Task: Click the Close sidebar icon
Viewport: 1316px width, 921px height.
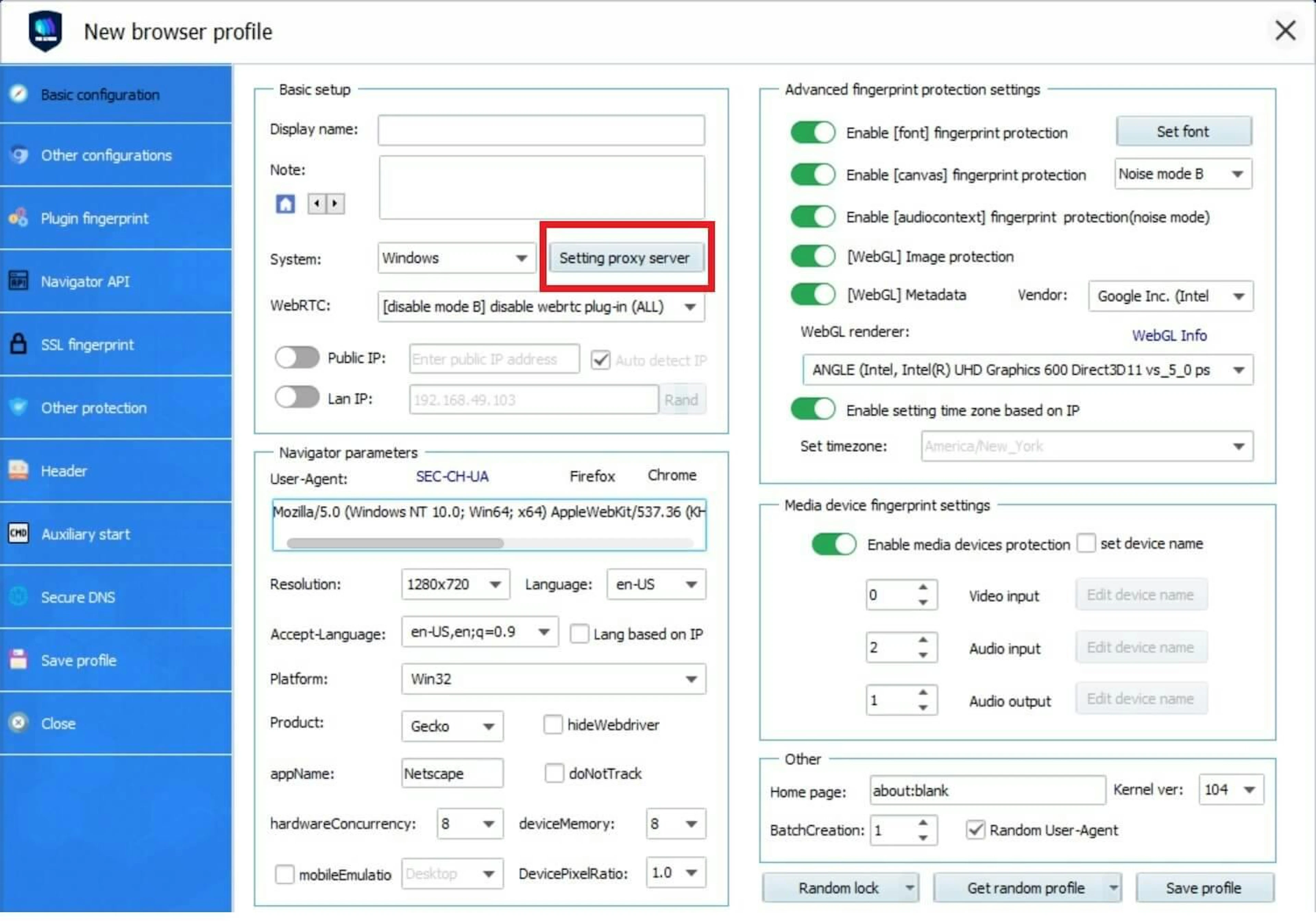Action: (x=19, y=723)
